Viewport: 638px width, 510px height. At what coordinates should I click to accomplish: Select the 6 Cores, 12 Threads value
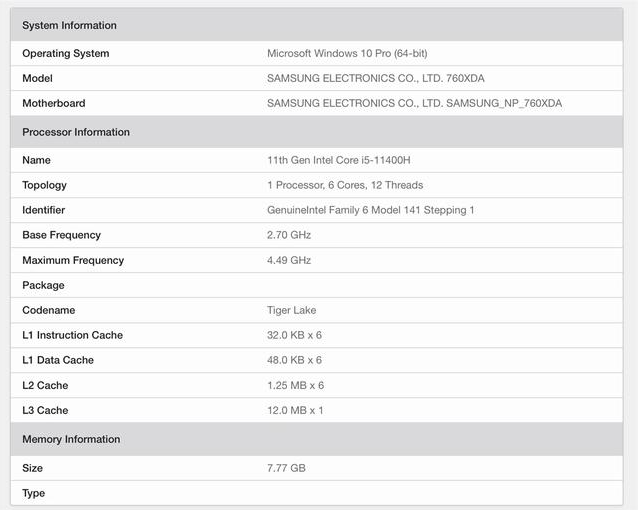pyautogui.click(x=345, y=185)
